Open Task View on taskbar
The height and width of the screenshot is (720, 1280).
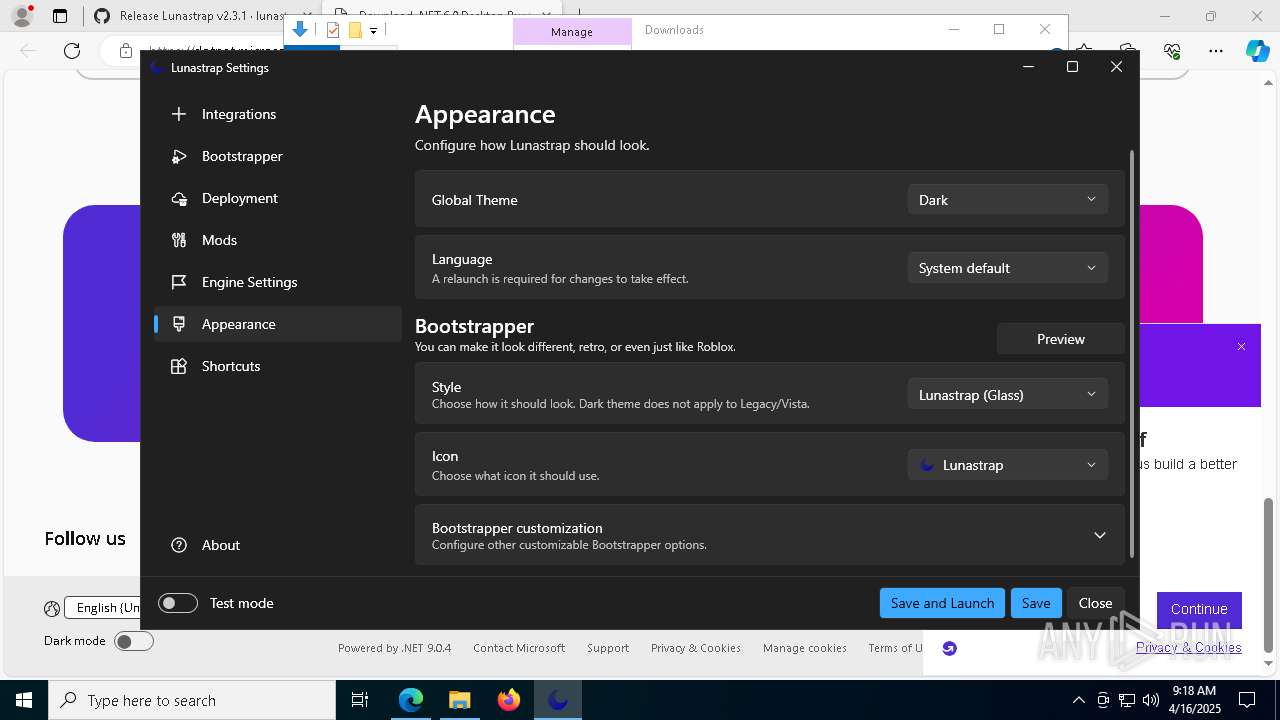pyautogui.click(x=360, y=700)
